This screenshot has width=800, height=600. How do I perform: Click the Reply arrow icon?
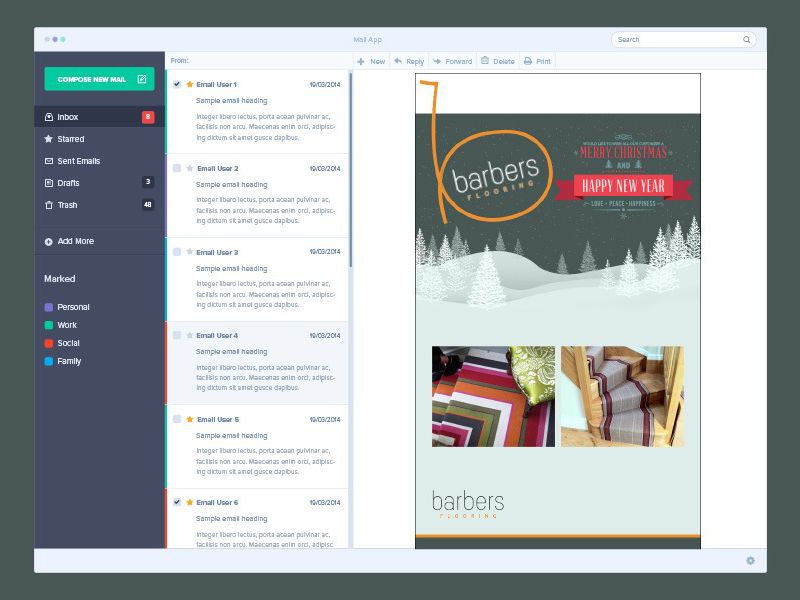(398, 61)
